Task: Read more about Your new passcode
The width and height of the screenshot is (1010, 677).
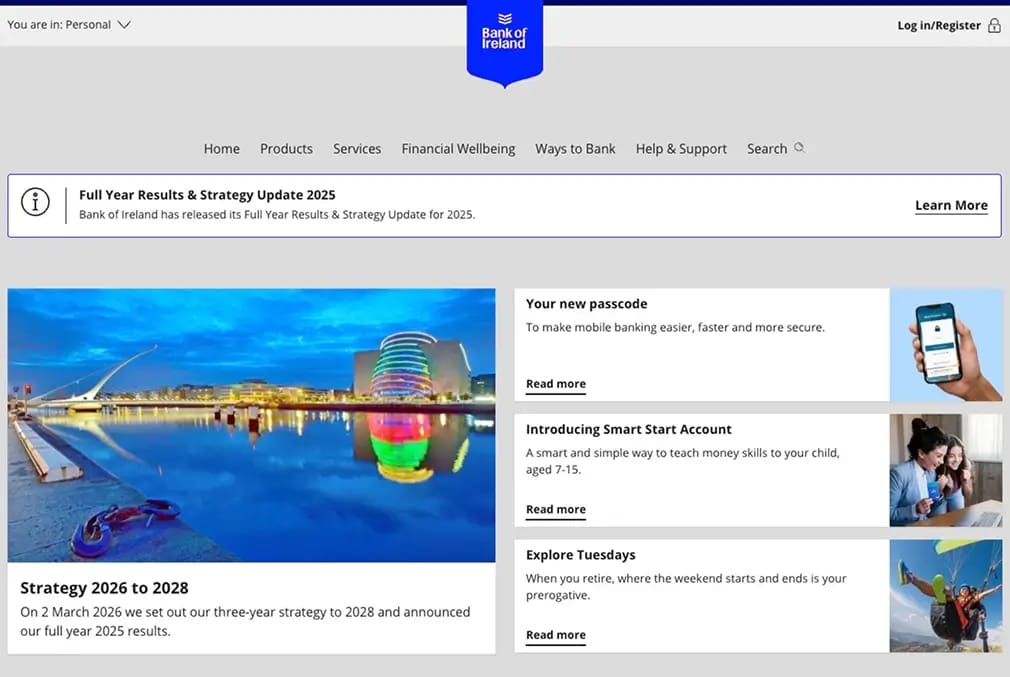Action: pyautogui.click(x=556, y=384)
